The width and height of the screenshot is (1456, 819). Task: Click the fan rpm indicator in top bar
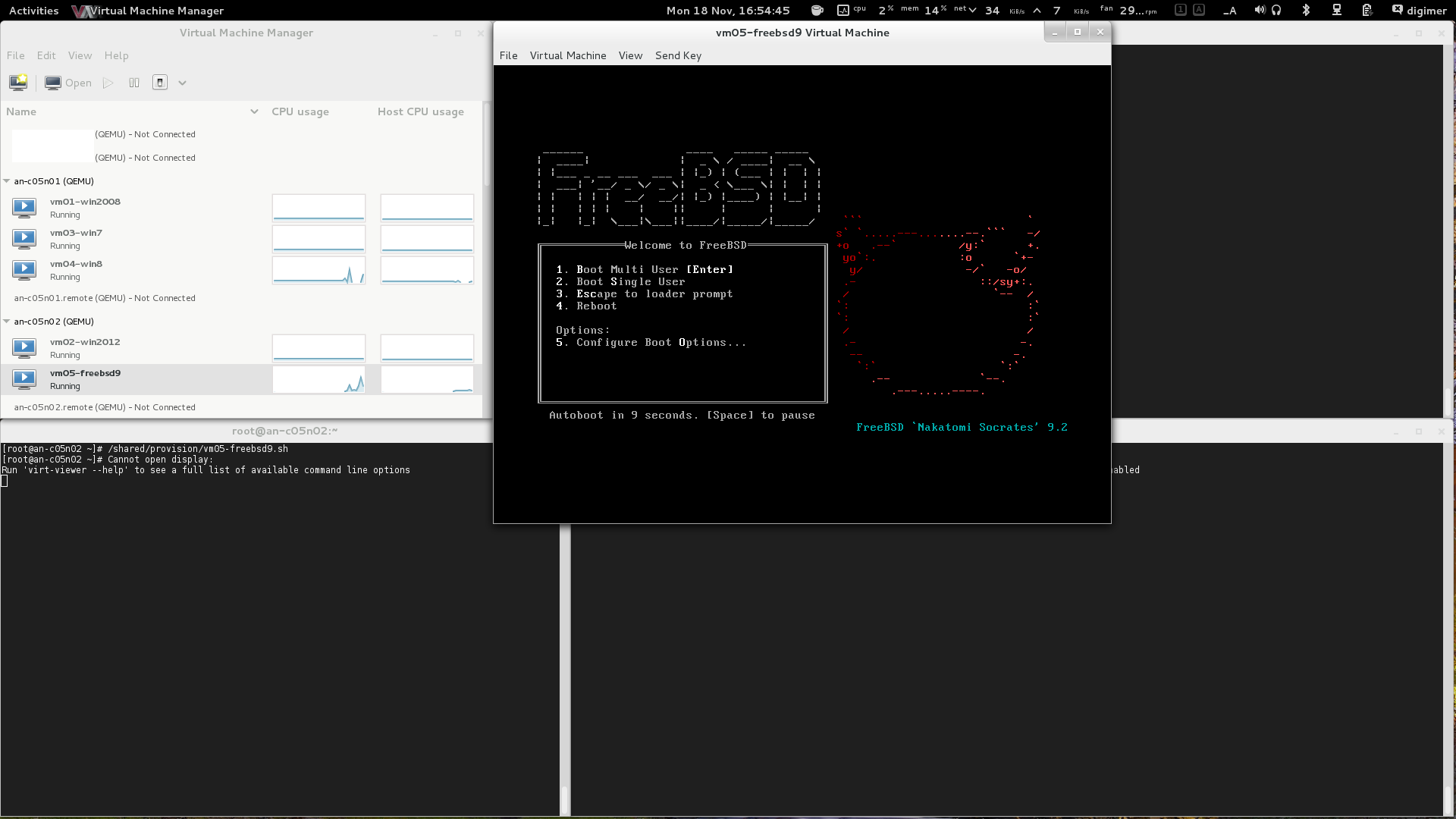(1128, 11)
